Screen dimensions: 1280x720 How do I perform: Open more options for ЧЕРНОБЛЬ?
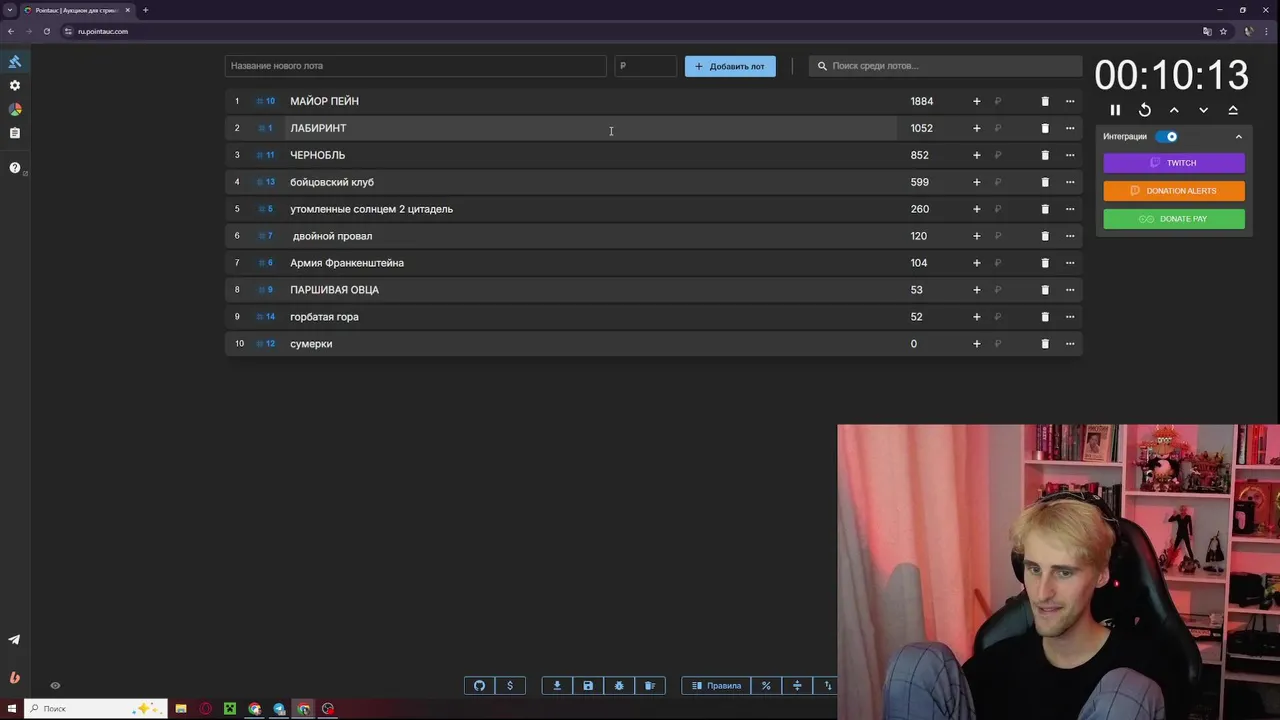coord(1070,155)
